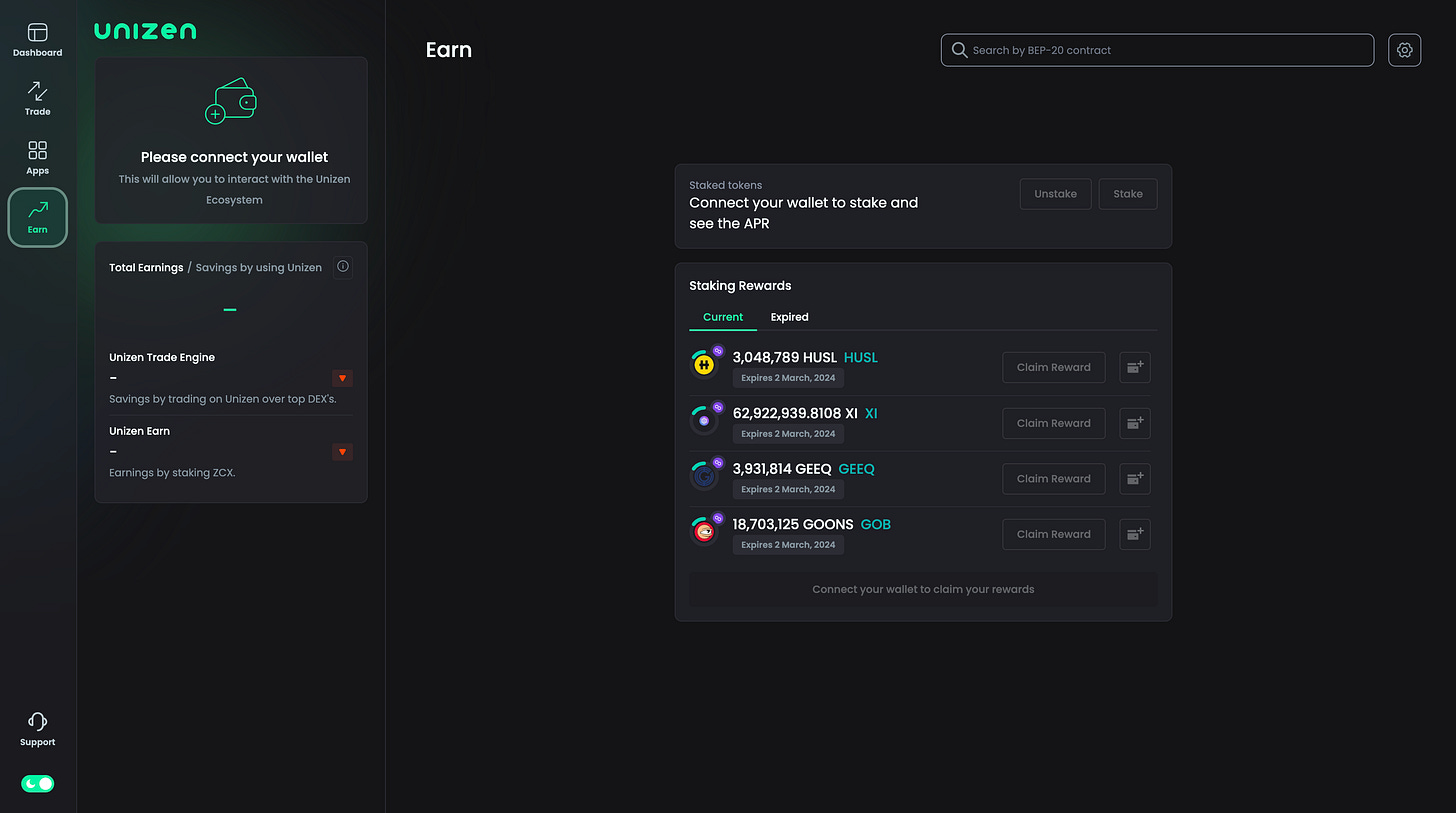
Task: Open the HUSL ticker link
Action: (x=861, y=357)
